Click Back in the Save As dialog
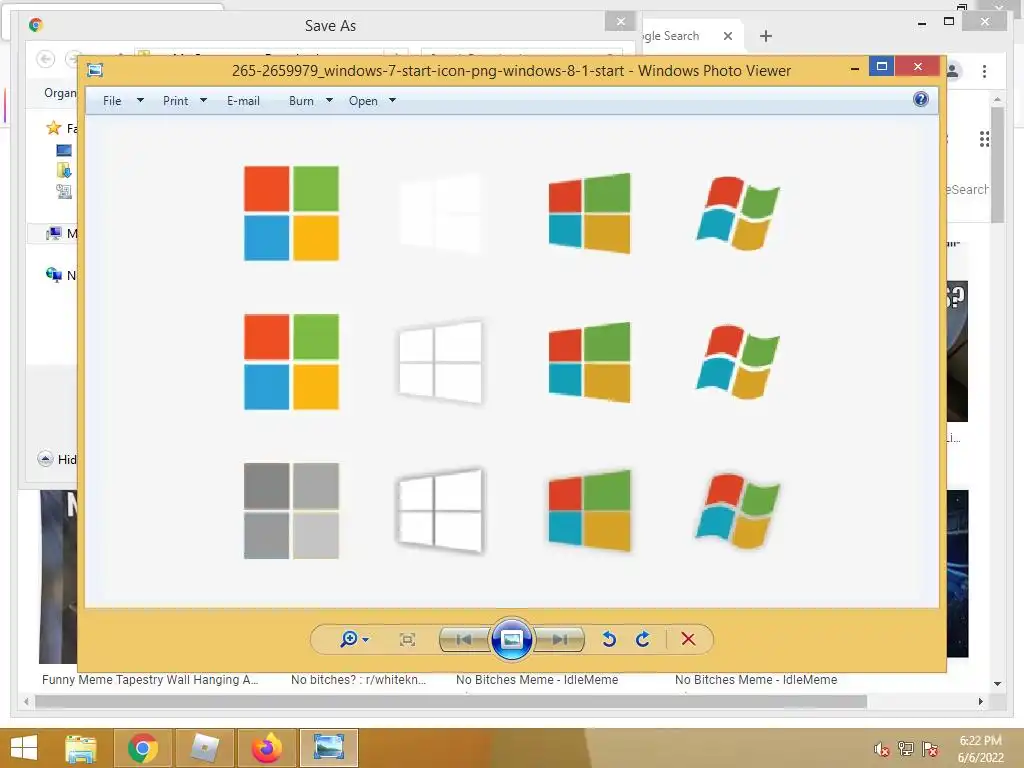The width and height of the screenshot is (1024, 768). pos(46,59)
